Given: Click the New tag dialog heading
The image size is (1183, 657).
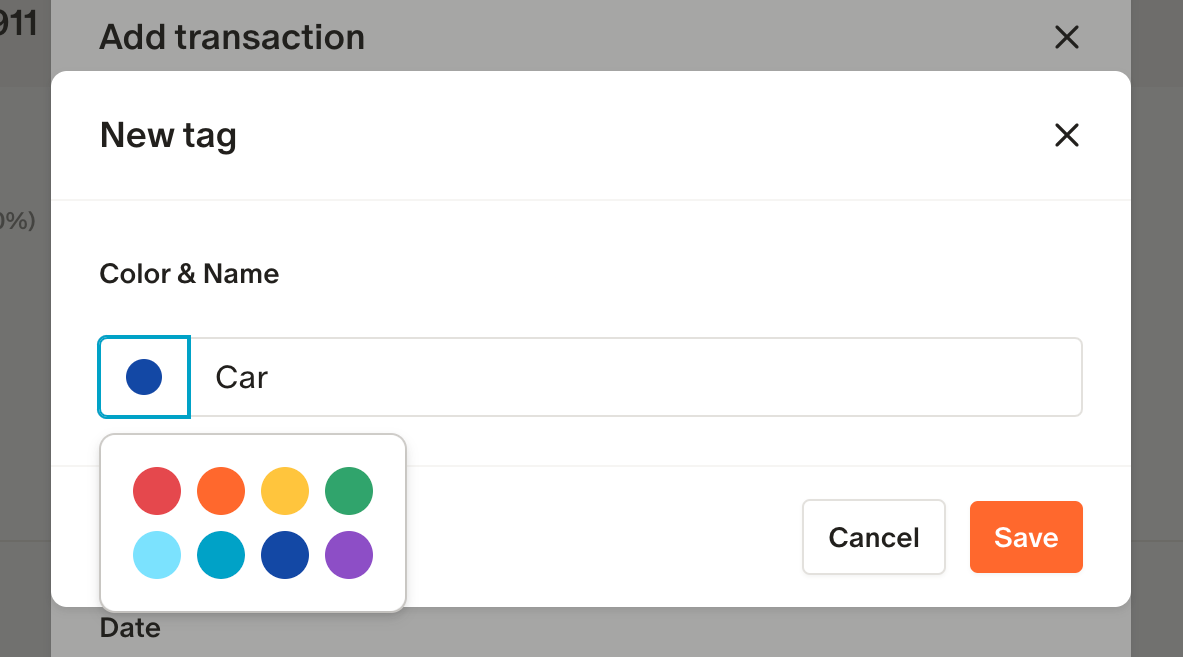Looking at the screenshot, I should click(168, 135).
